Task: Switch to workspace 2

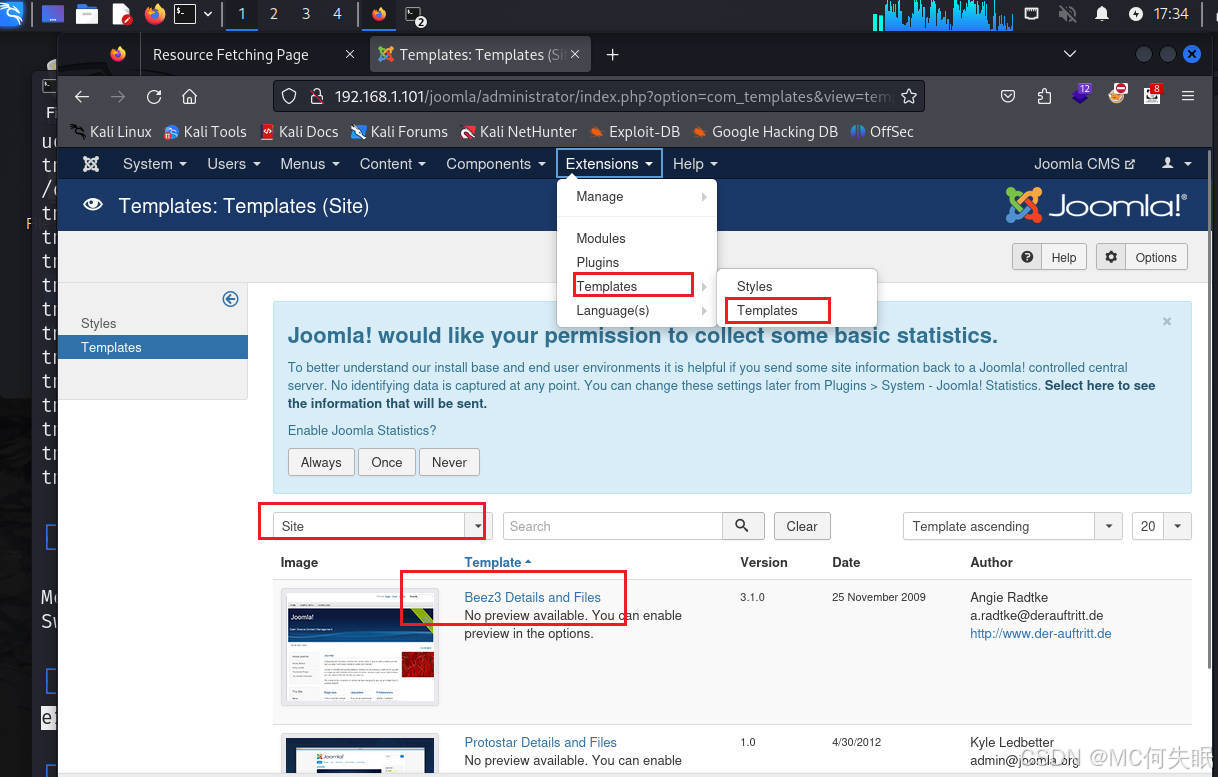Action: [274, 14]
